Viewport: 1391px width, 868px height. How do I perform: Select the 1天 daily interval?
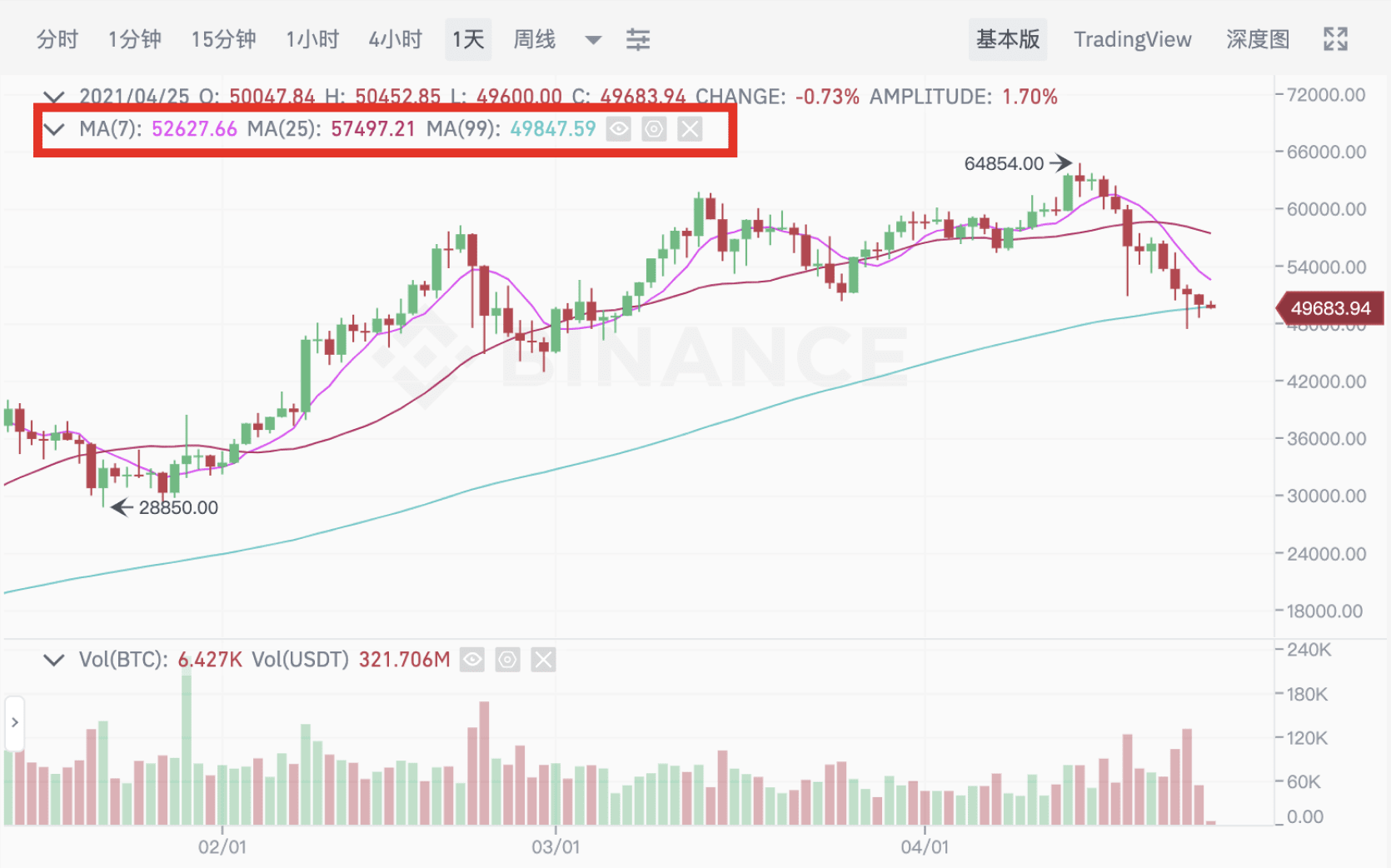pyautogui.click(x=468, y=39)
